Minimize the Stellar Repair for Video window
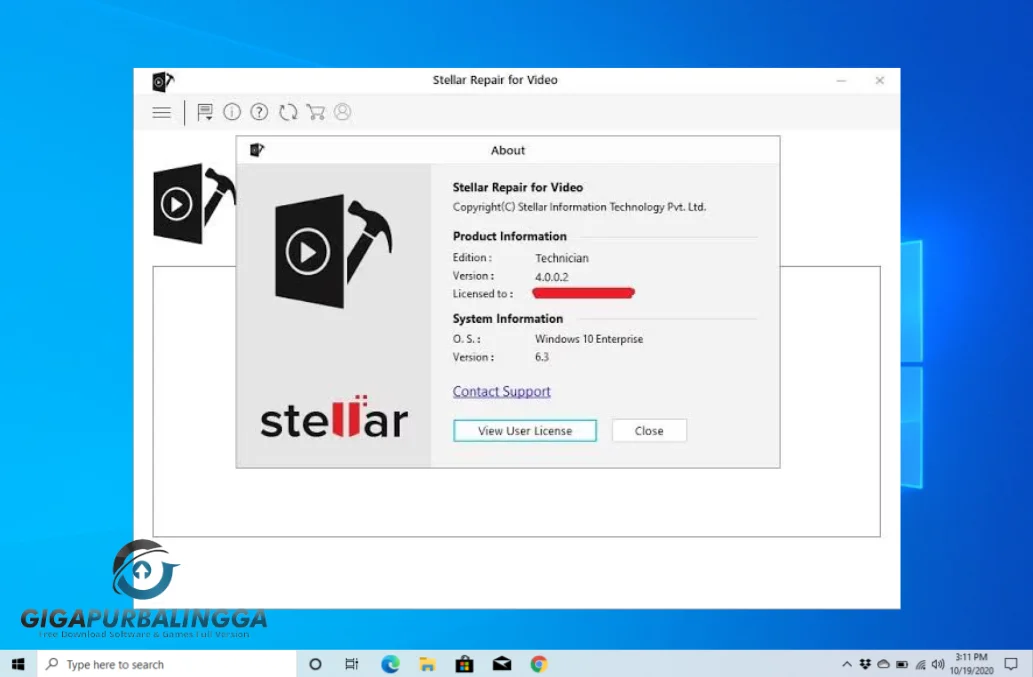Image resolution: width=1033 pixels, height=677 pixels. (841, 80)
